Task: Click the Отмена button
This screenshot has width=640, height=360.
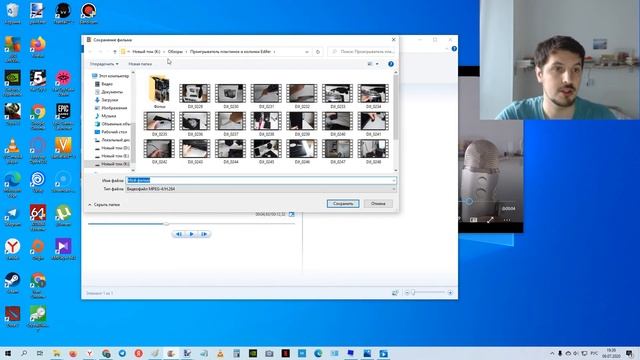Action: pyautogui.click(x=378, y=204)
